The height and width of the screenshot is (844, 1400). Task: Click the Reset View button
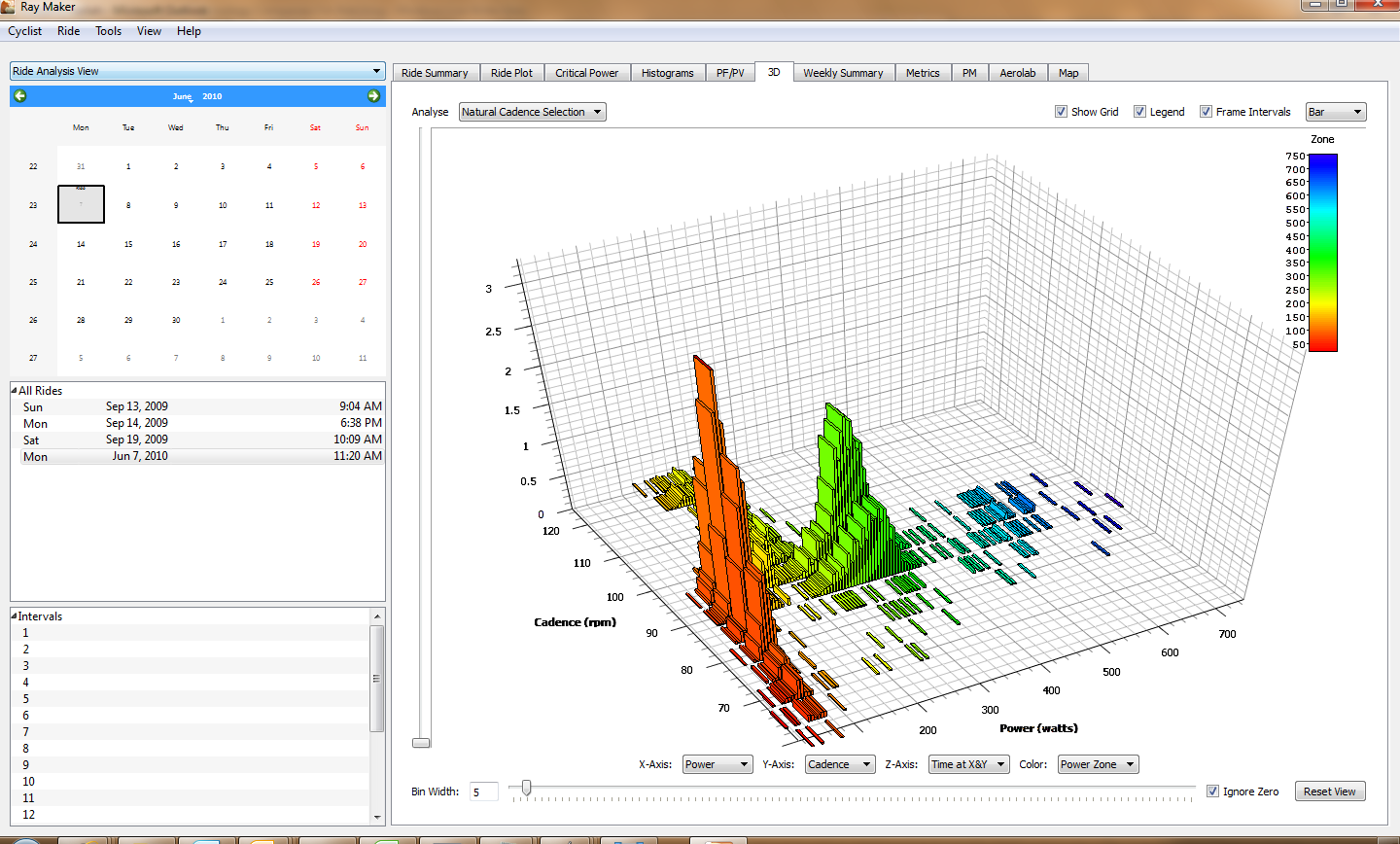click(x=1330, y=791)
